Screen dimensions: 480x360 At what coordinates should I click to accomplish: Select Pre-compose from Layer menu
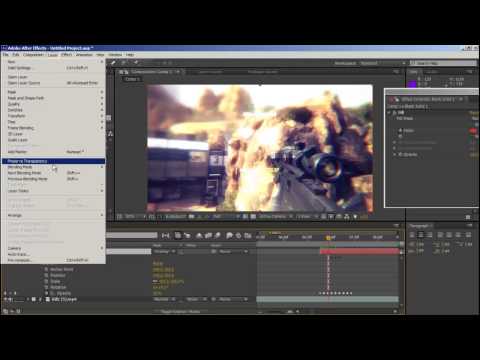coord(53,260)
